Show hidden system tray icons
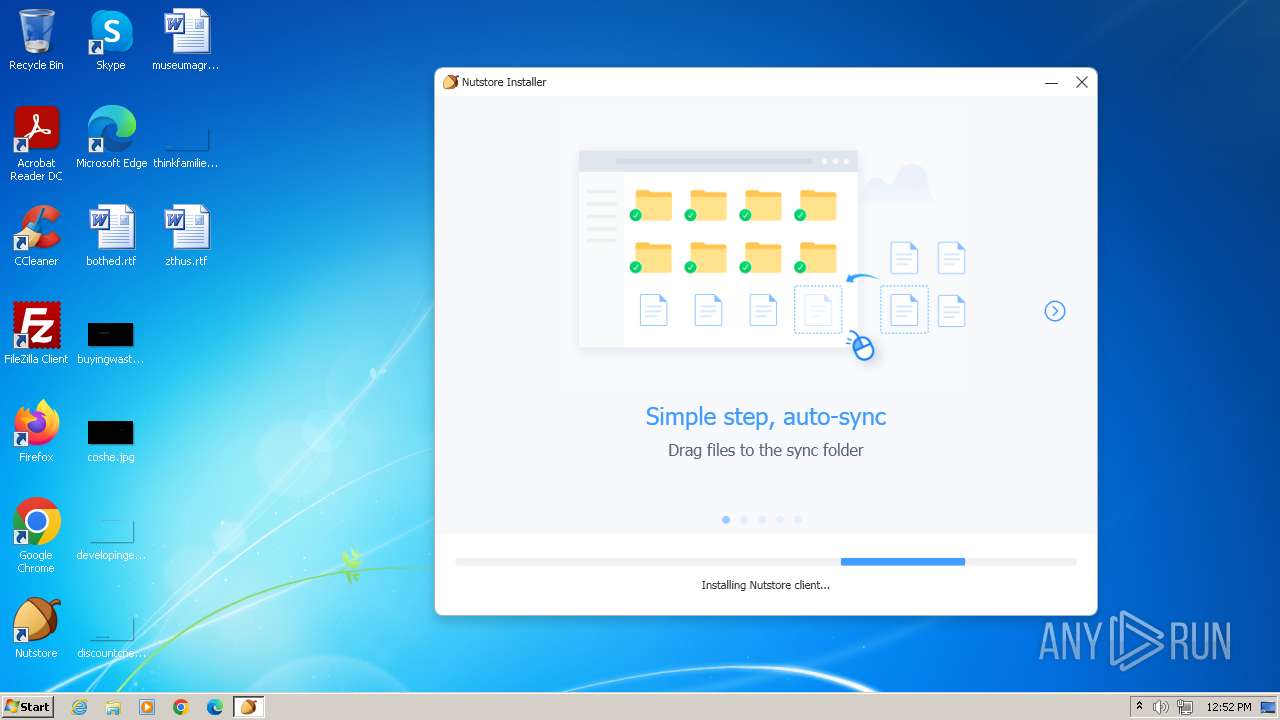Screen dimensions: 1280x720 1139,707
